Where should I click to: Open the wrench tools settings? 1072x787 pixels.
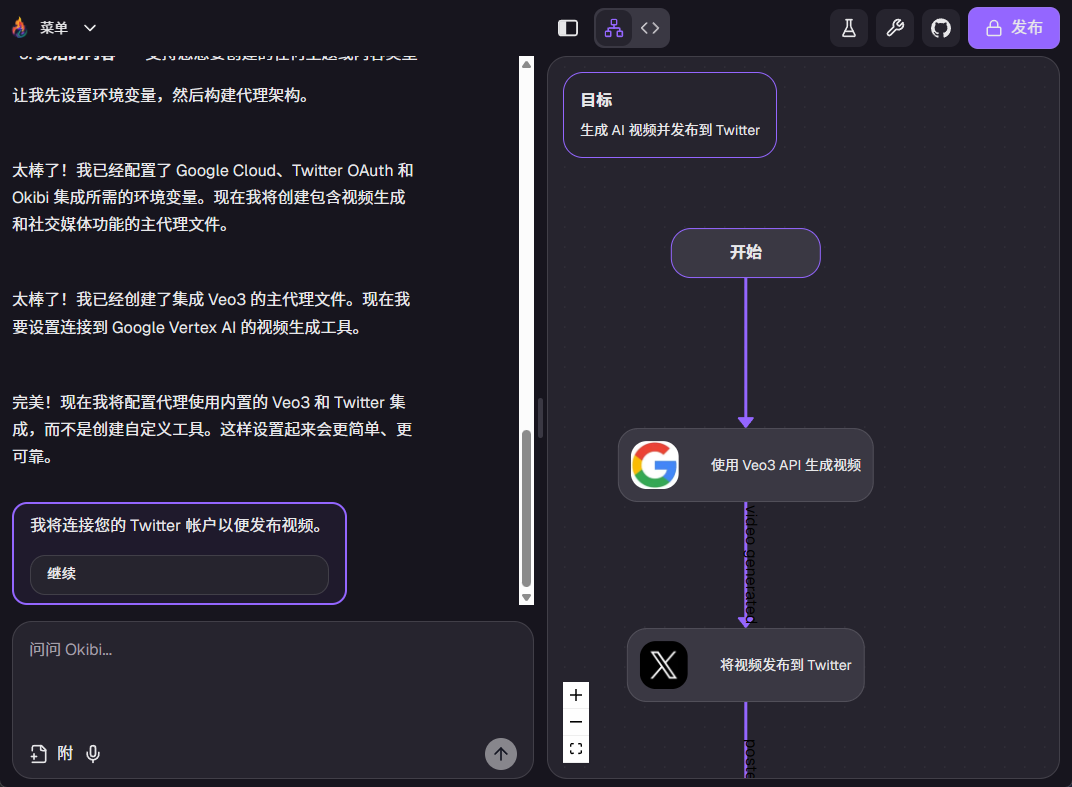tap(895, 28)
